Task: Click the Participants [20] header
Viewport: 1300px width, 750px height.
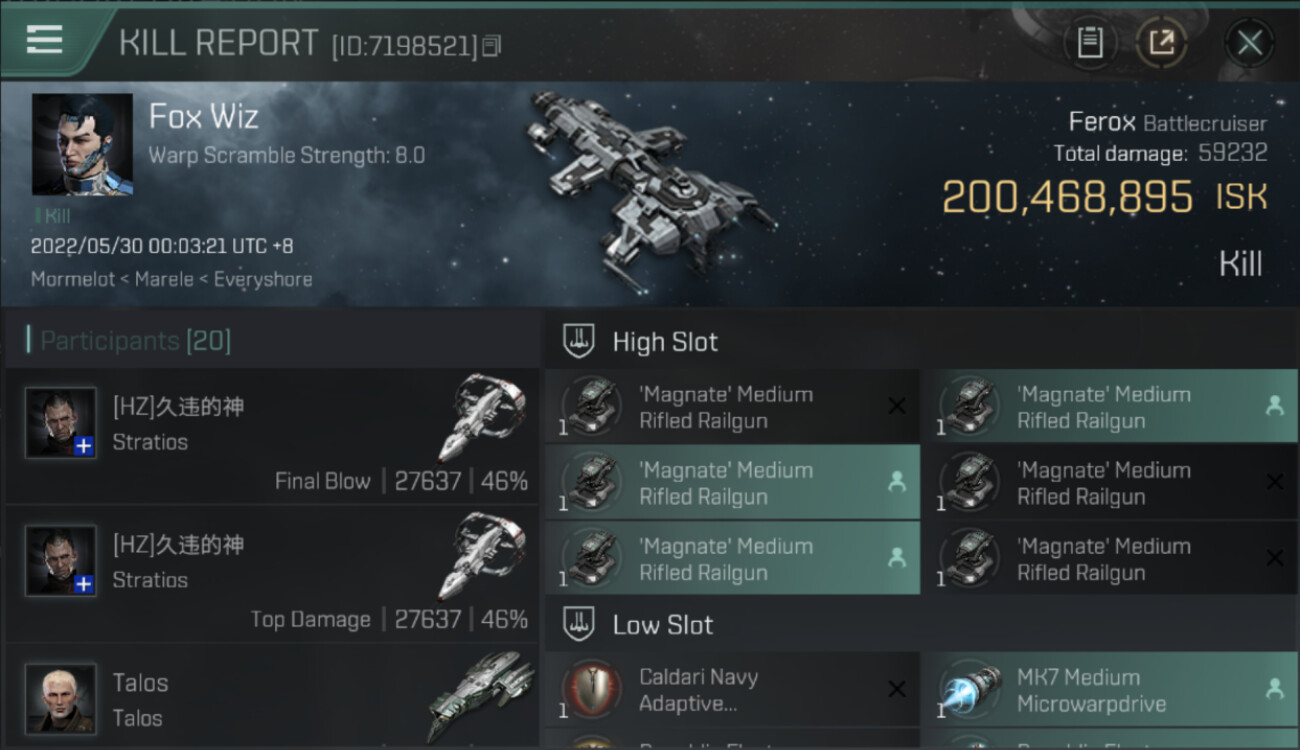Action: [x=135, y=341]
